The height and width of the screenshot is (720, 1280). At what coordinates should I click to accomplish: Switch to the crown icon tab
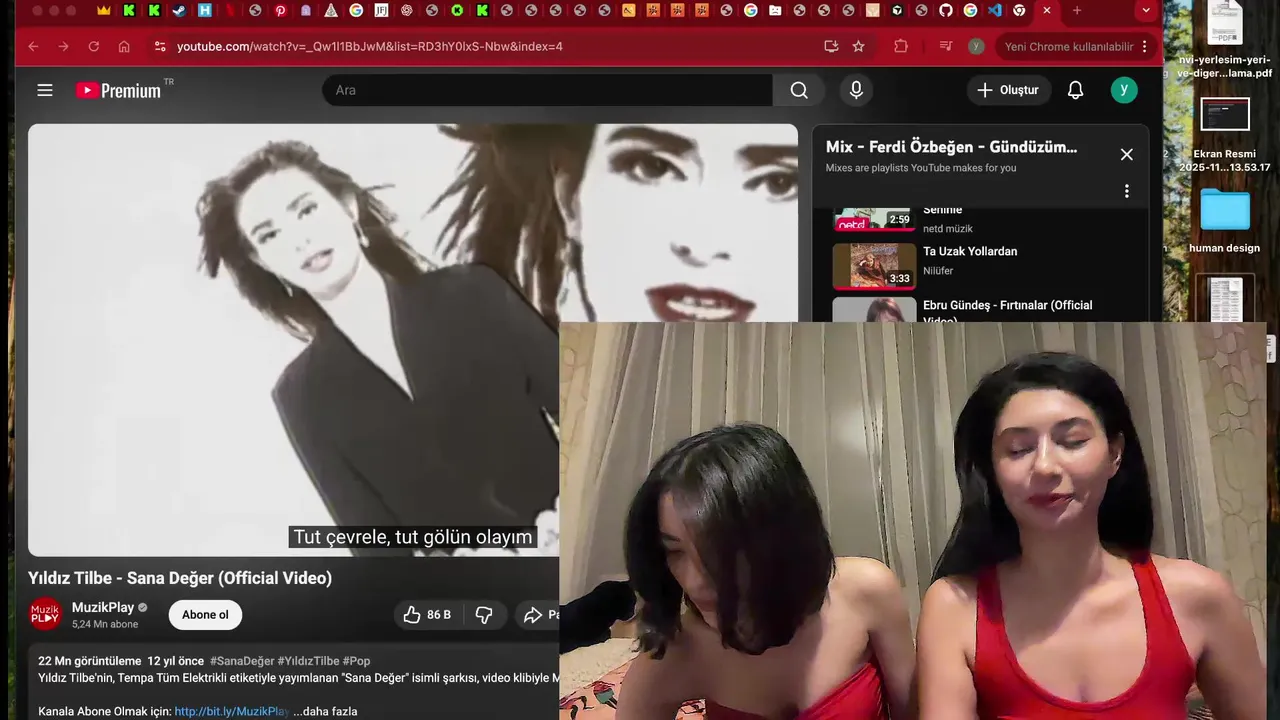(104, 10)
